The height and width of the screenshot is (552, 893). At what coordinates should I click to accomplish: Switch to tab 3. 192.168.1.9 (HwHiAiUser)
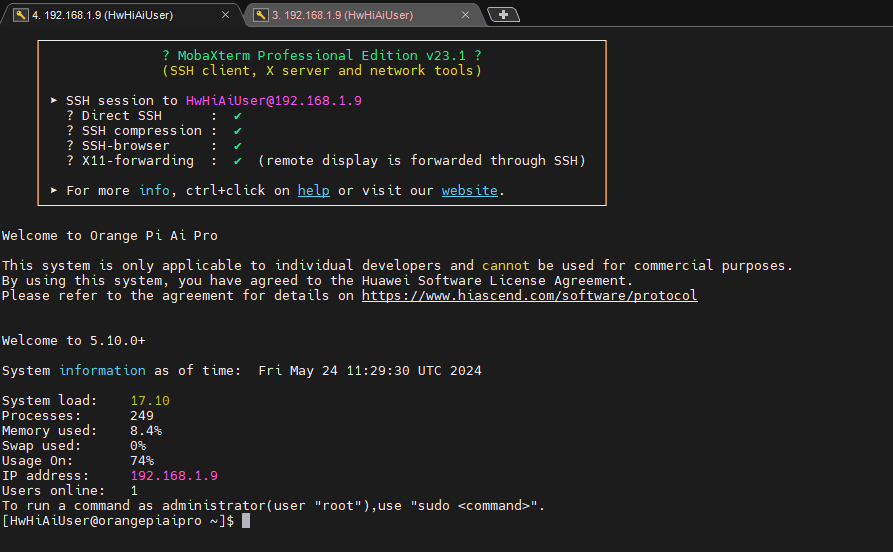click(x=364, y=15)
